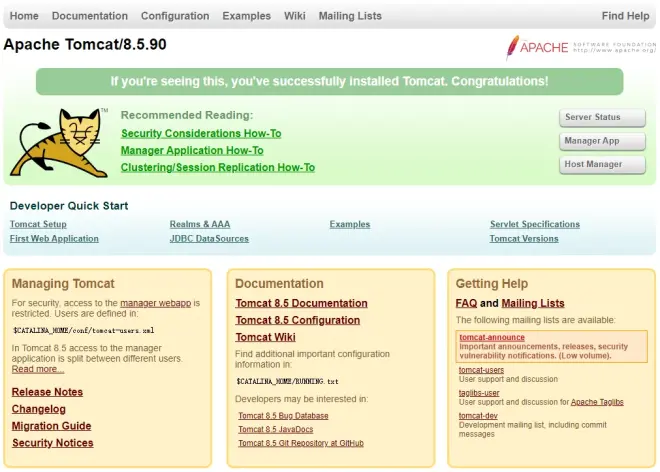Open the Tomcat Setup quick start link
Image resolution: width=660 pixels, height=472 pixels.
click(38, 224)
